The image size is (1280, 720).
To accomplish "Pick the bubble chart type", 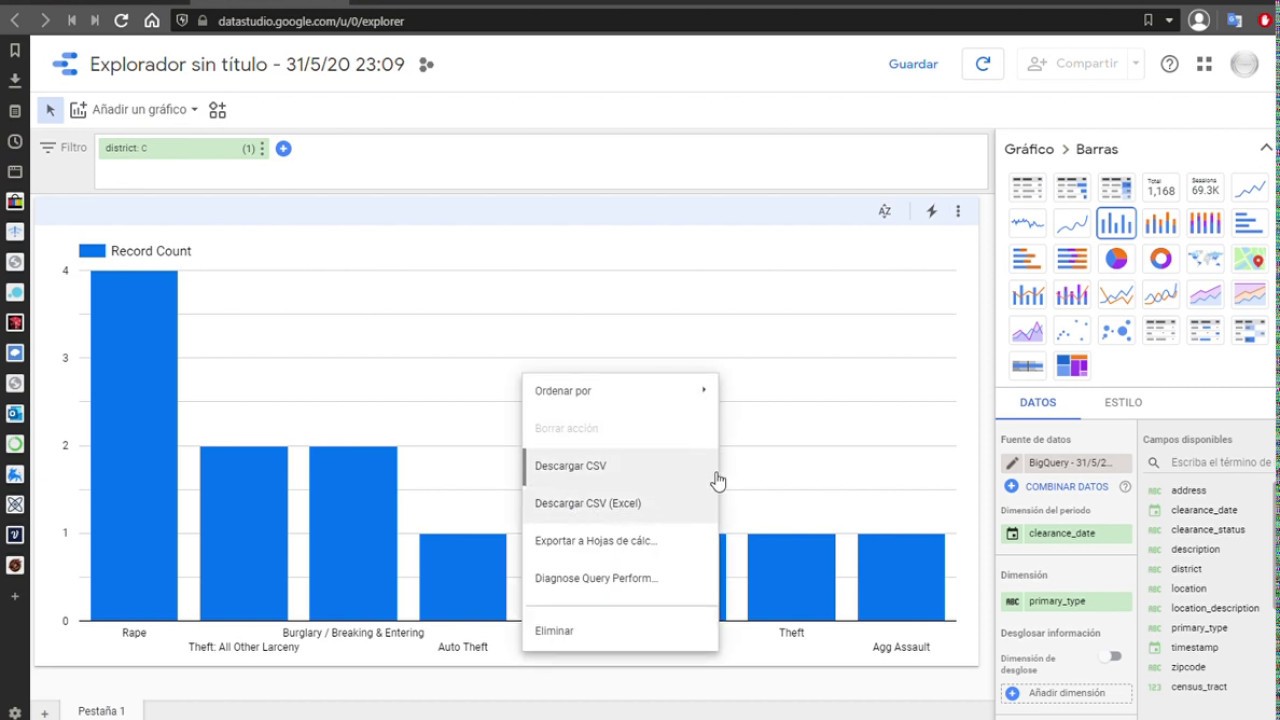I will tap(1116, 330).
